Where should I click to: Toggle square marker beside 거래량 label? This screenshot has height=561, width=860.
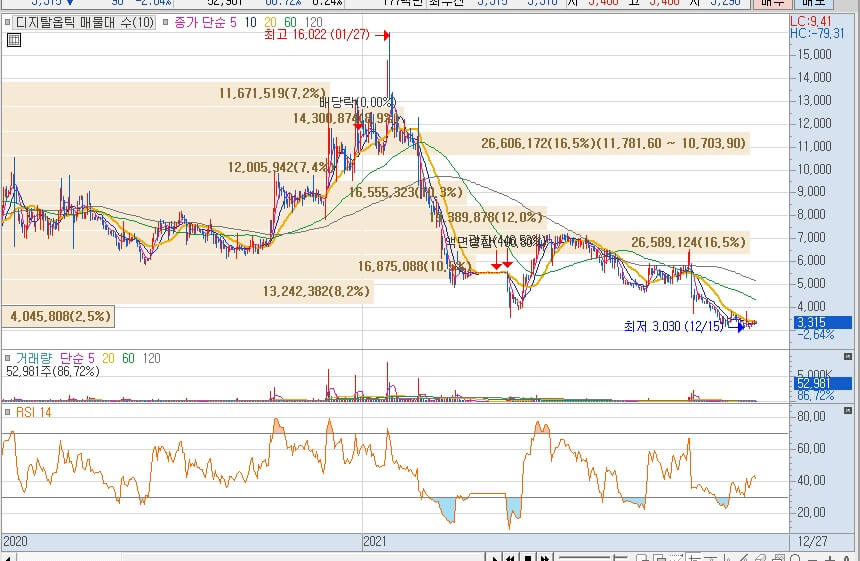[x=7, y=358]
